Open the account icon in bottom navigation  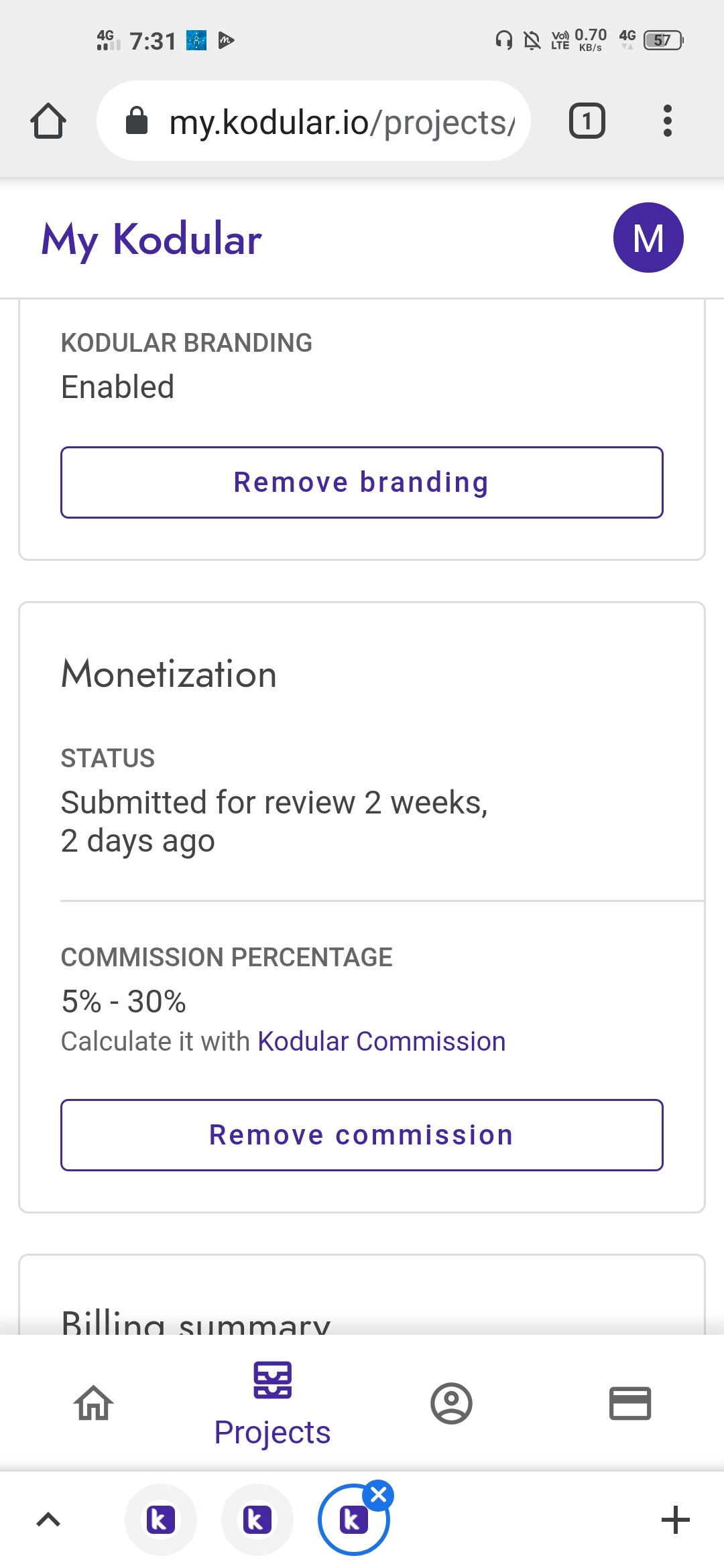pyautogui.click(x=451, y=1403)
